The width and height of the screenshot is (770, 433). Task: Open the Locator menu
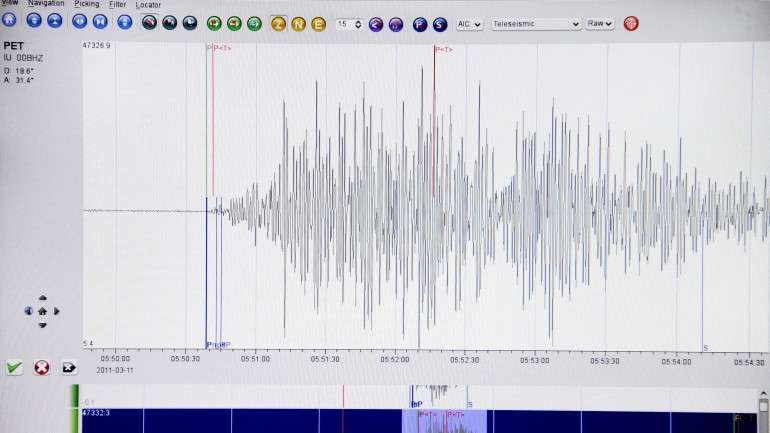point(148,5)
